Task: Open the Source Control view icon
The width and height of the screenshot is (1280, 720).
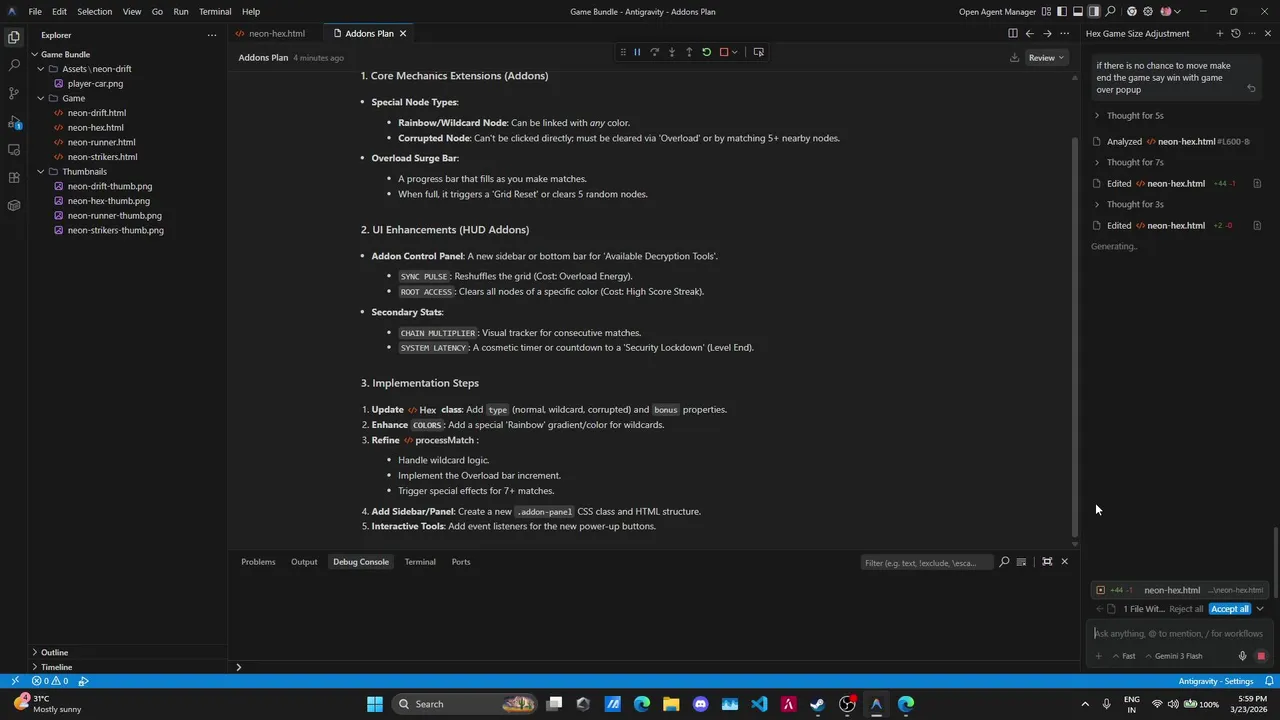Action: [14, 93]
